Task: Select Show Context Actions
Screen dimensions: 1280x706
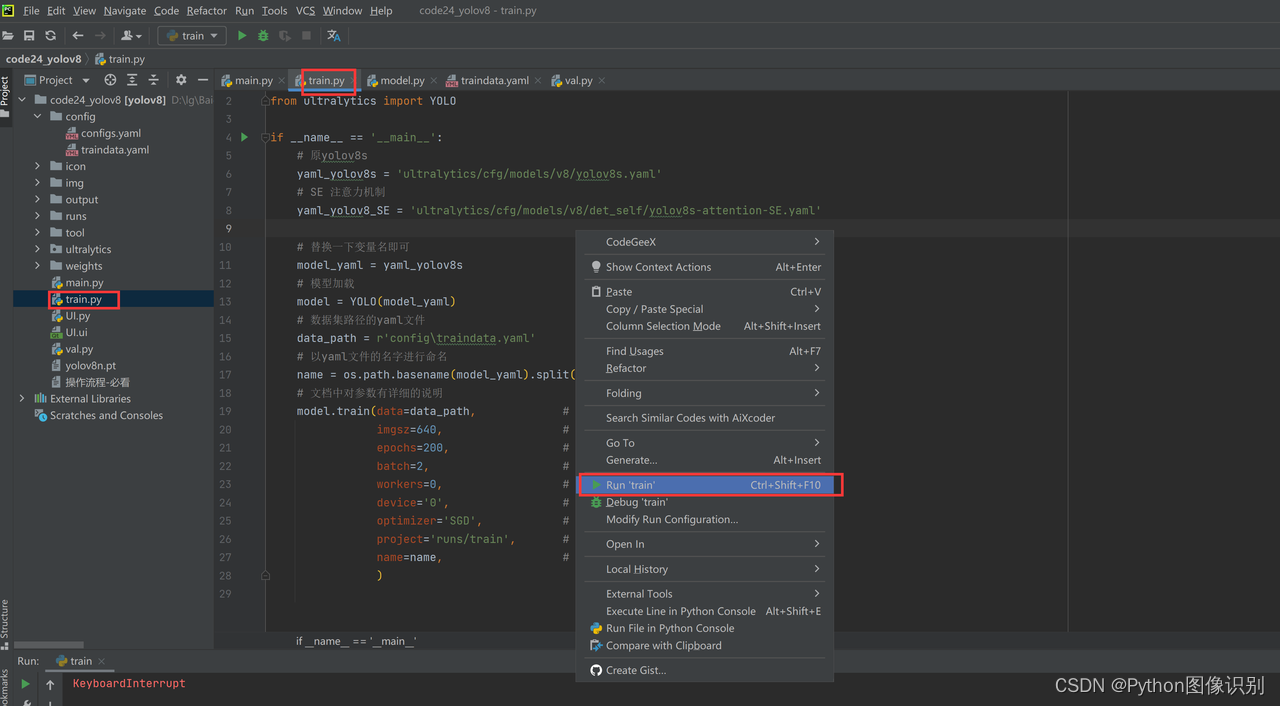Action: 705,267
